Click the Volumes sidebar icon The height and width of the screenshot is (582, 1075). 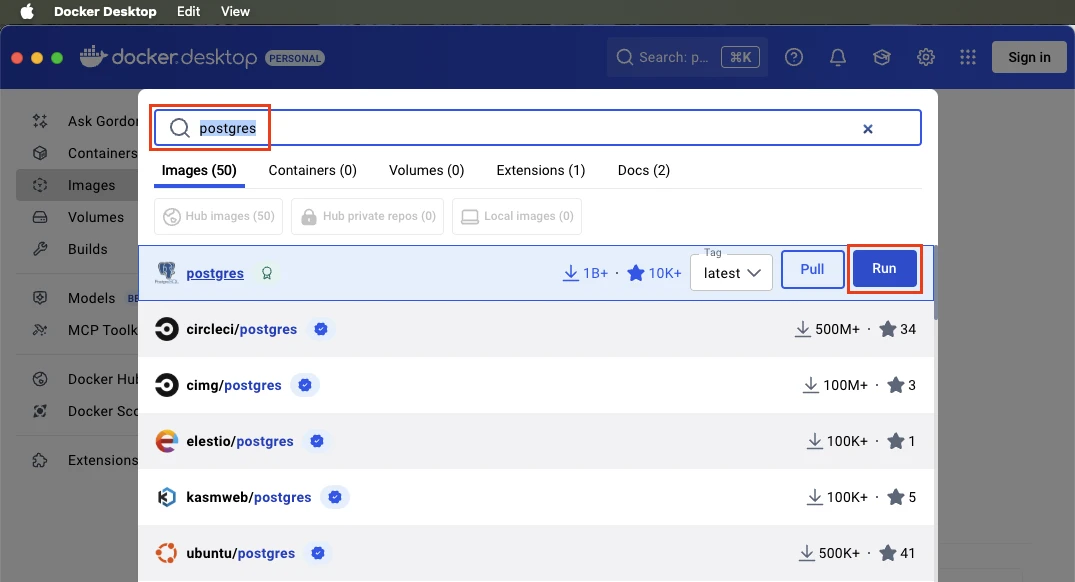pyautogui.click(x=40, y=217)
